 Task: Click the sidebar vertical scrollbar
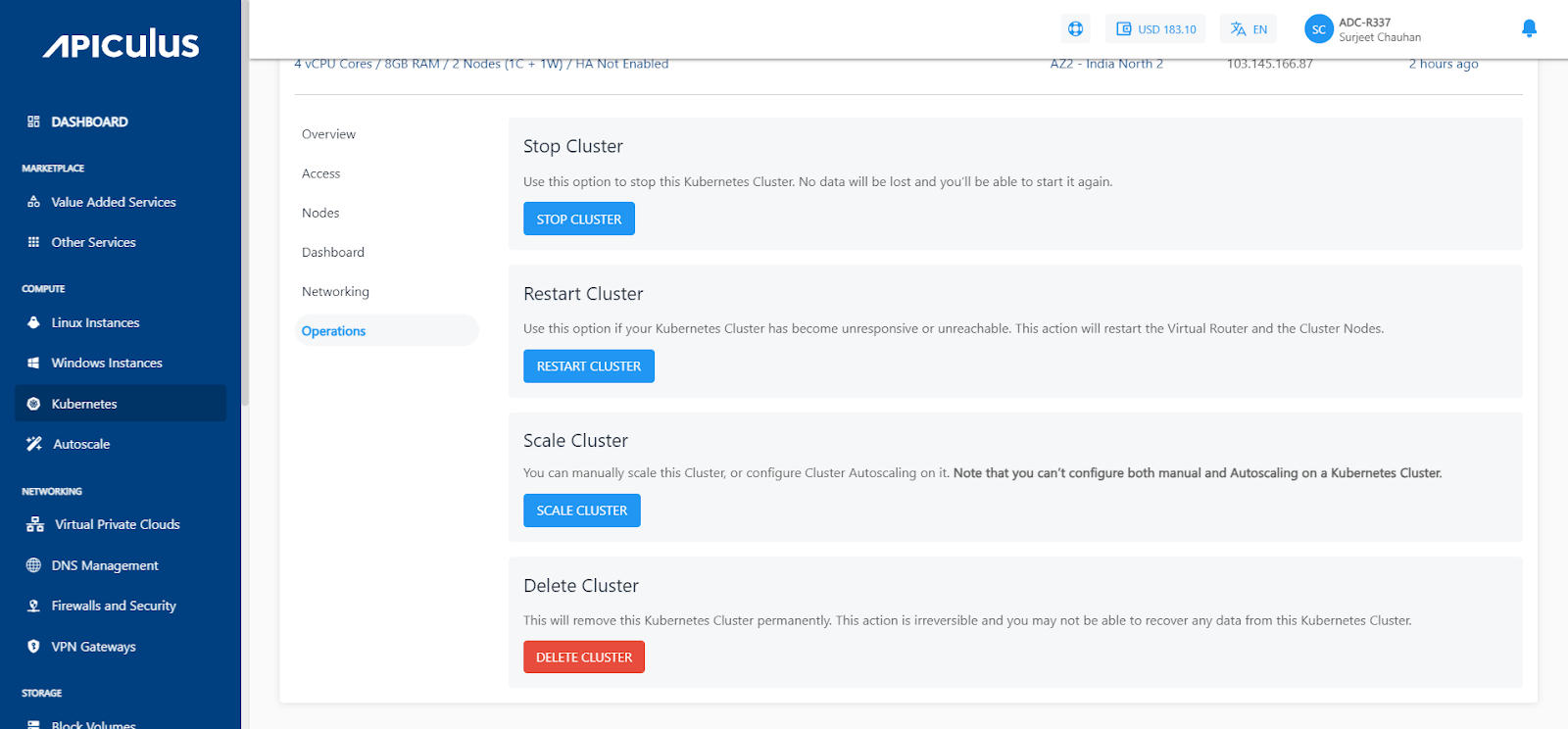tap(245, 203)
